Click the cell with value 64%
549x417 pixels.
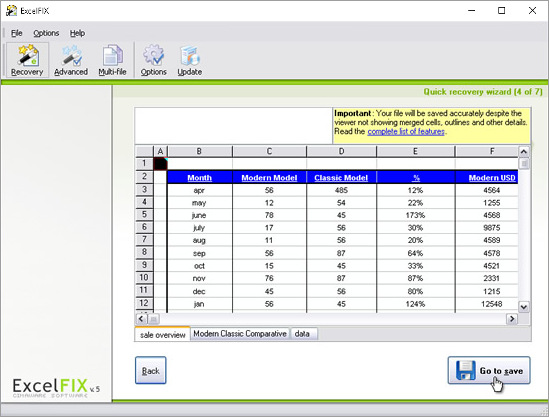pos(416,253)
